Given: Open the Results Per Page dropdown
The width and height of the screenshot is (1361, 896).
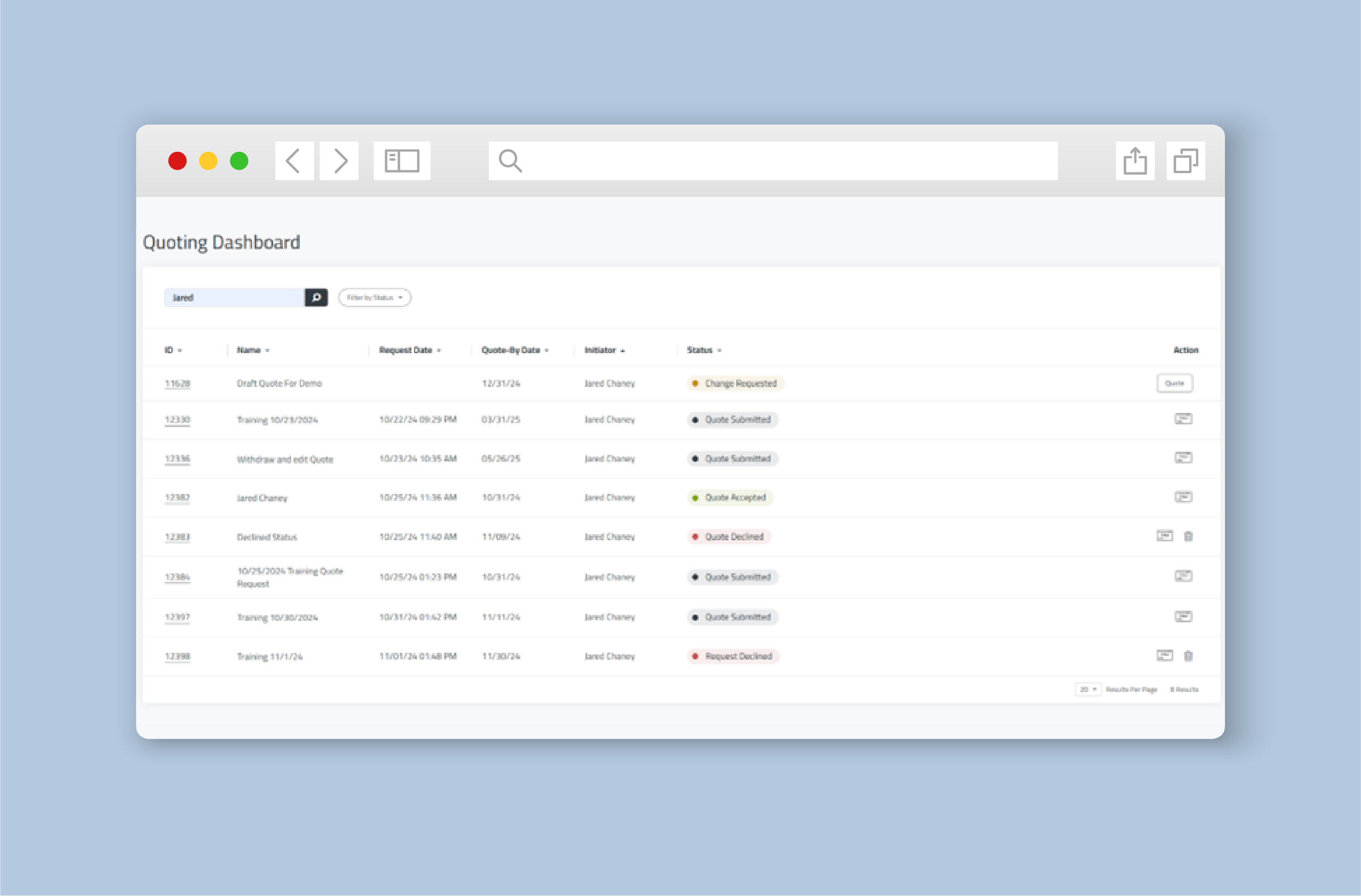Looking at the screenshot, I should [1088, 690].
